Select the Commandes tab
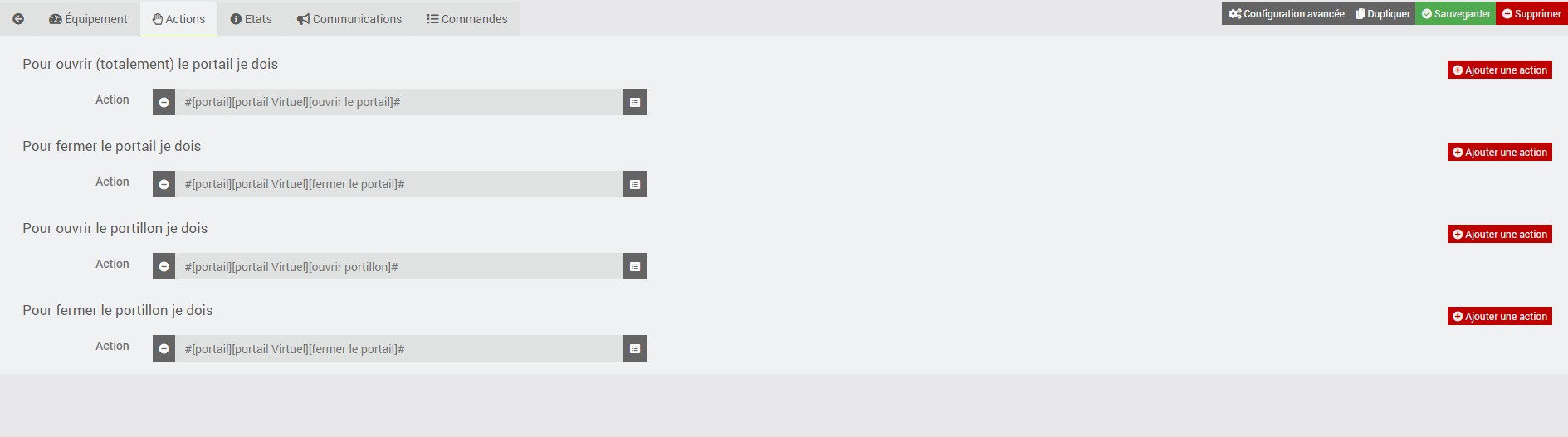 point(467,19)
